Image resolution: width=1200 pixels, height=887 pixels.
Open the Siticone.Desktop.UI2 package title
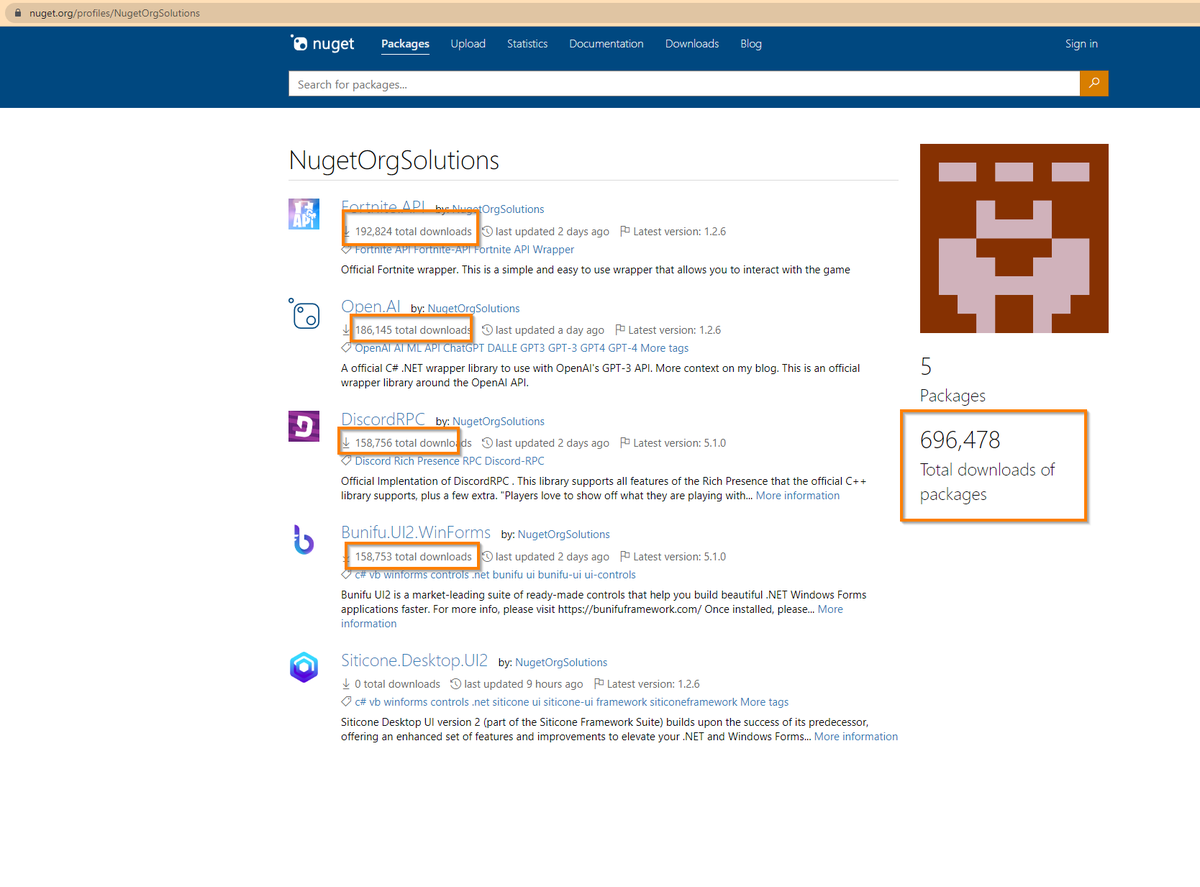click(414, 660)
